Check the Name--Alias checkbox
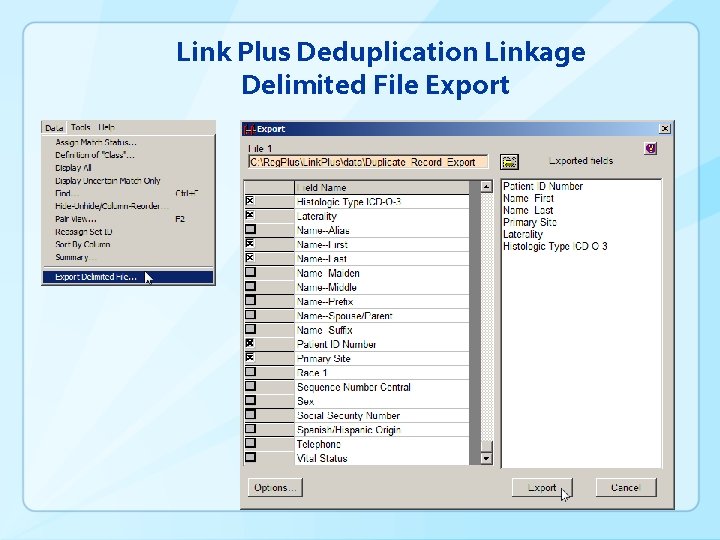This screenshot has height=540, width=720. click(x=250, y=229)
